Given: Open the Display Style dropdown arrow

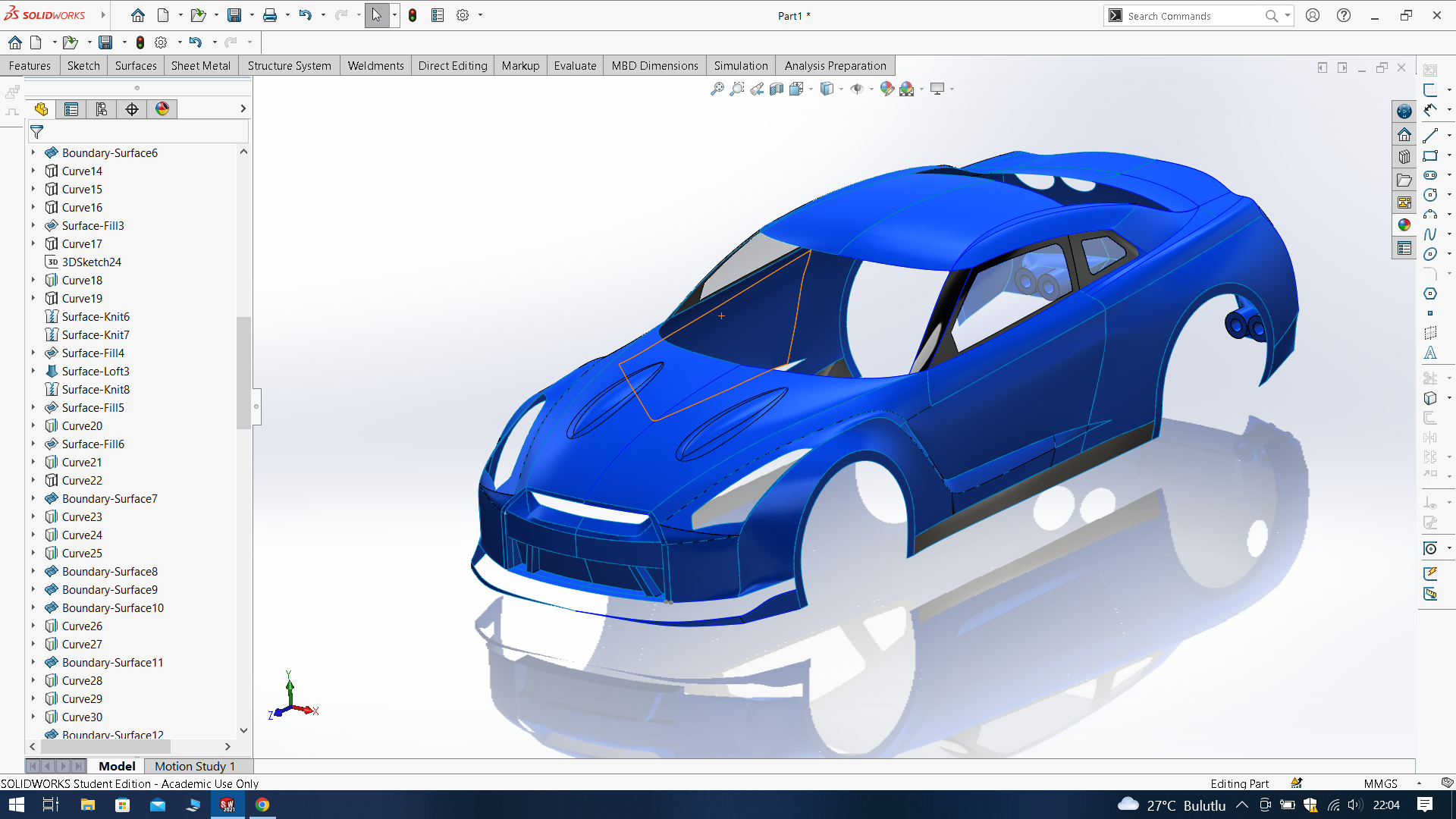Looking at the screenshot, I should point(841,89).
